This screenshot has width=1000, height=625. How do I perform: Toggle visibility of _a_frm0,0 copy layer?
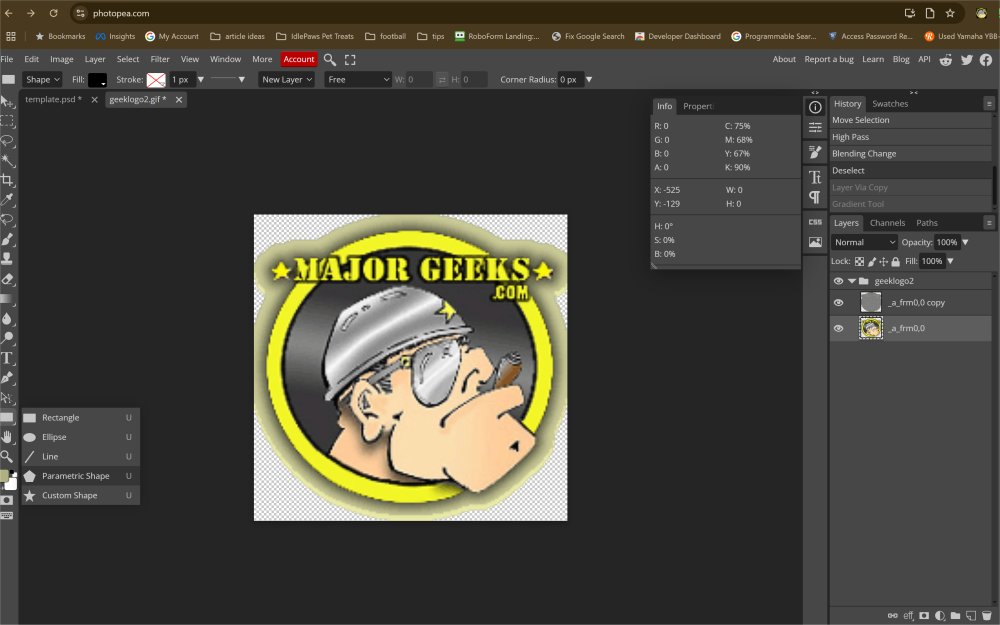tap(839, 303)
